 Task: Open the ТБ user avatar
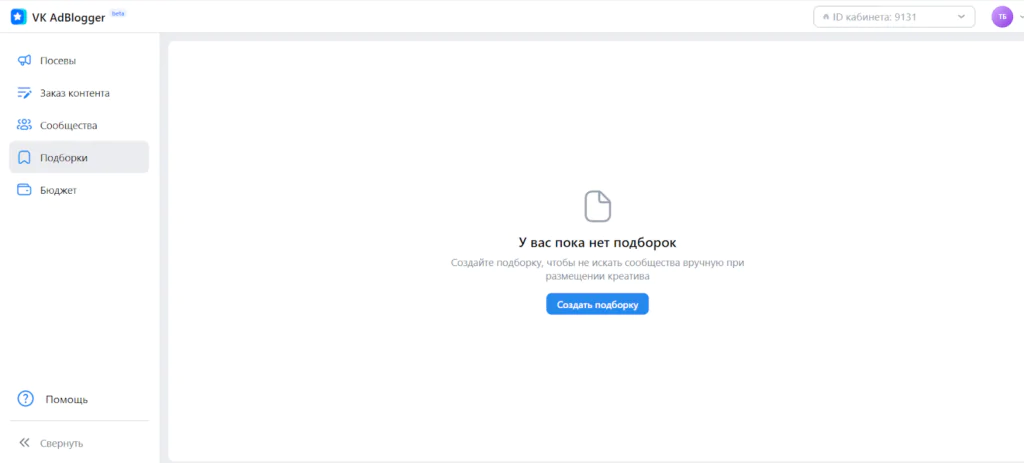(1002, 17)
